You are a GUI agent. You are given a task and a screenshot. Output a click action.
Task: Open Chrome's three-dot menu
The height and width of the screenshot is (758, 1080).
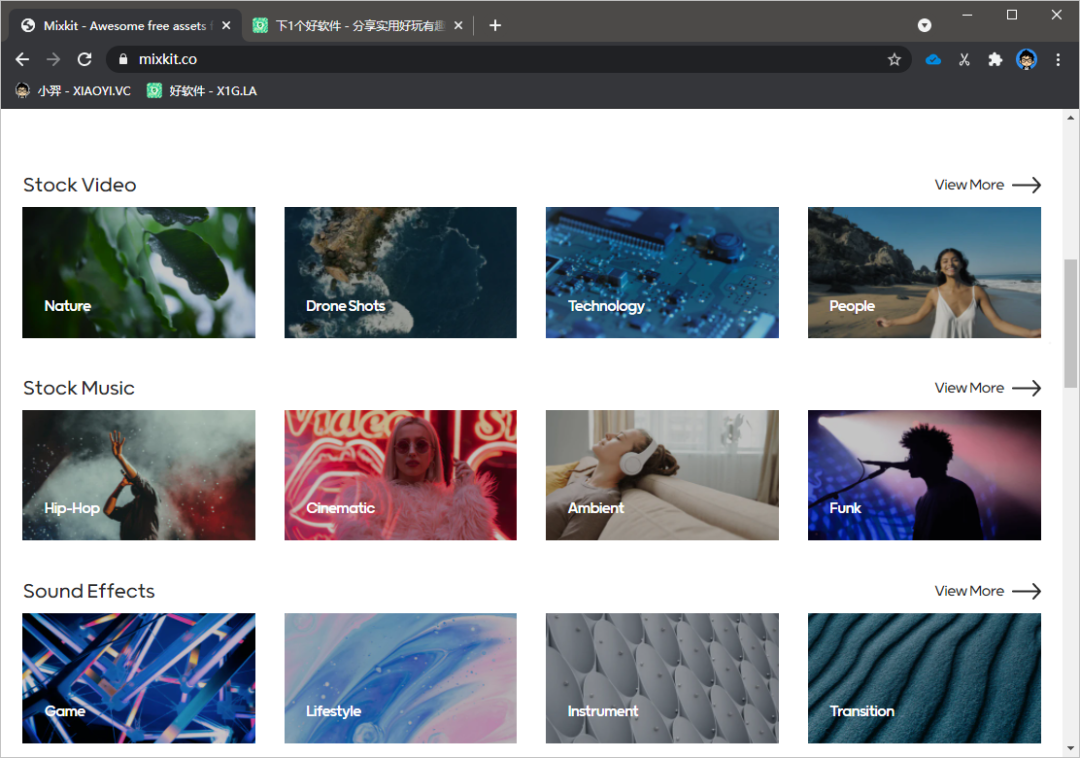coord(1058,60)
